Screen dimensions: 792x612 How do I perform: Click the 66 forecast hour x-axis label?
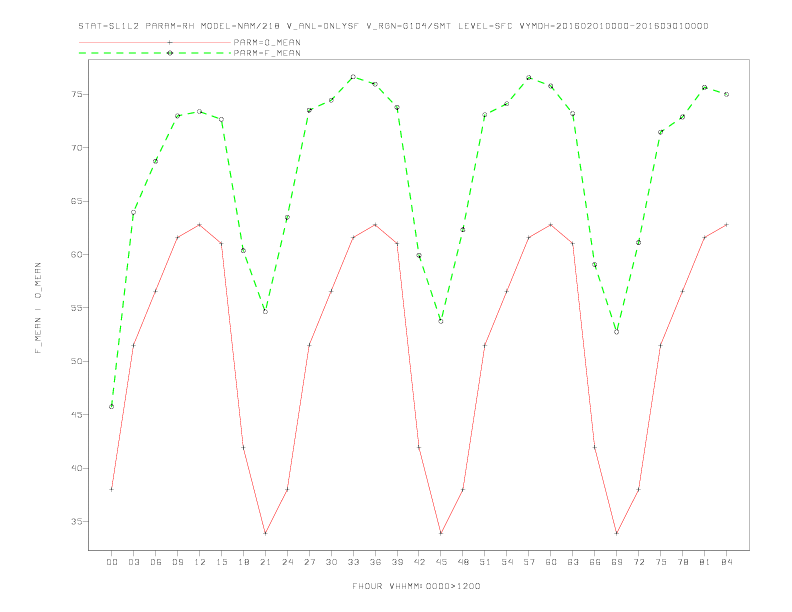click(595, 562)
